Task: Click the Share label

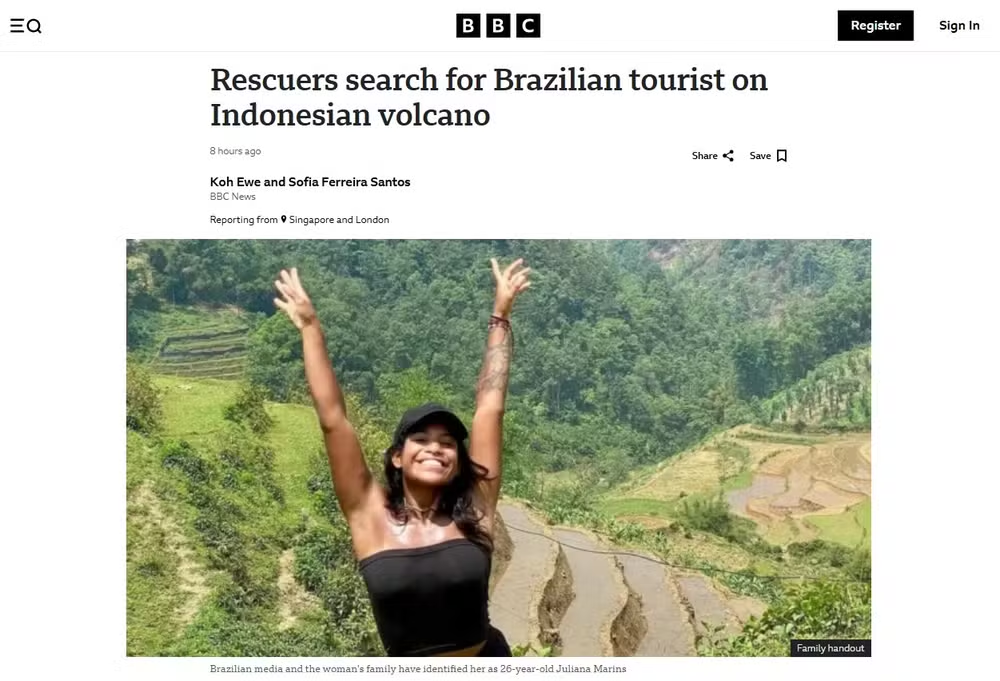Action: (x=705, y=156)
